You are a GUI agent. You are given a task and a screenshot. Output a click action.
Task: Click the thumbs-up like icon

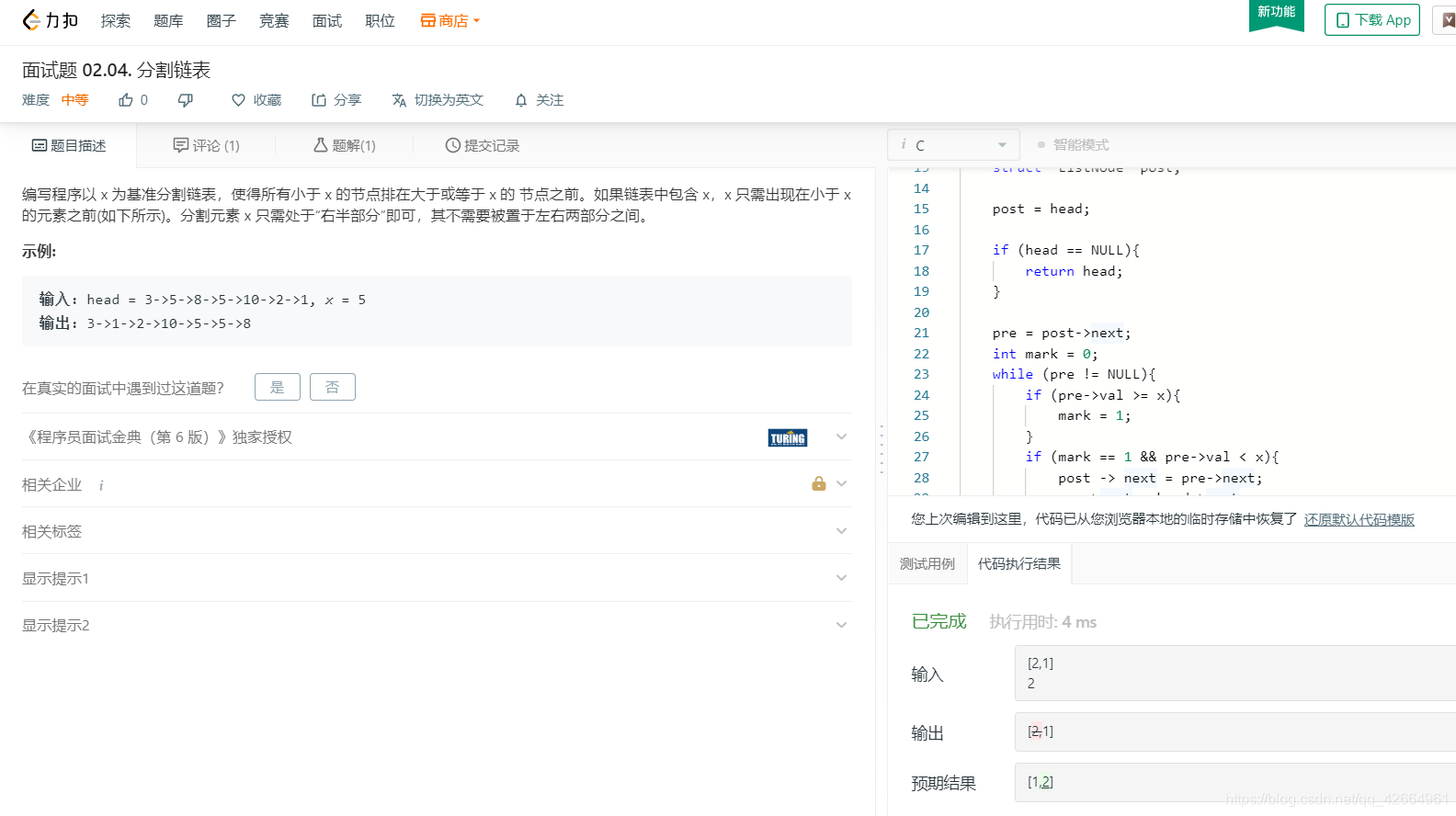point(126,100)
